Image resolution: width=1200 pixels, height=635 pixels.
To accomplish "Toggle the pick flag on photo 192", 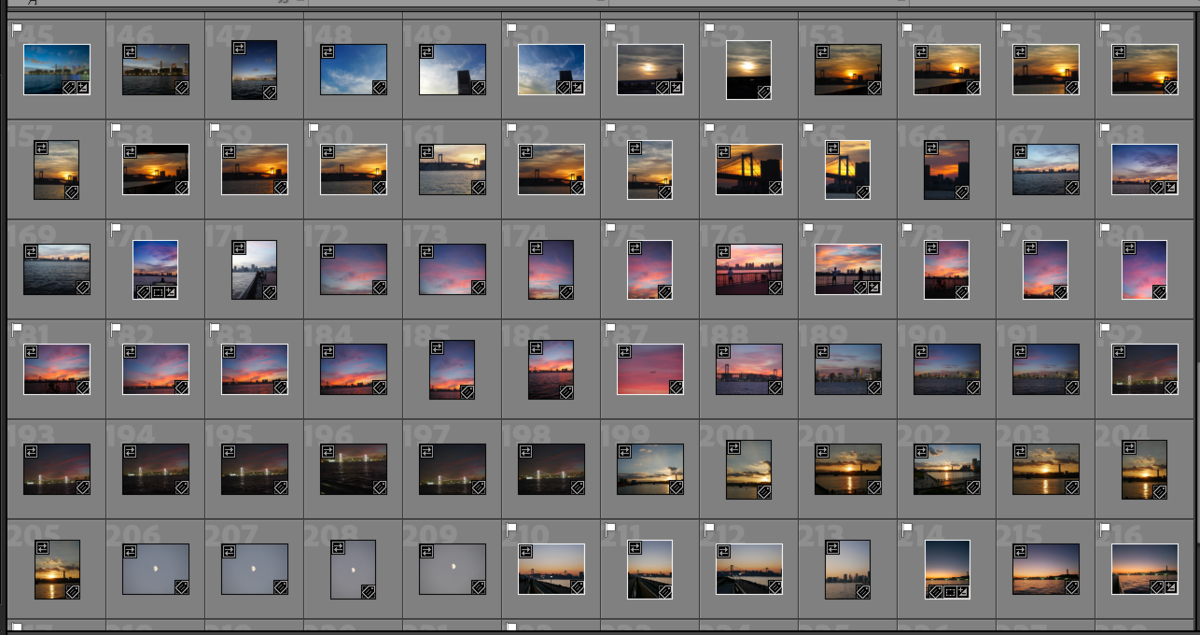I will click(1106, 328).
